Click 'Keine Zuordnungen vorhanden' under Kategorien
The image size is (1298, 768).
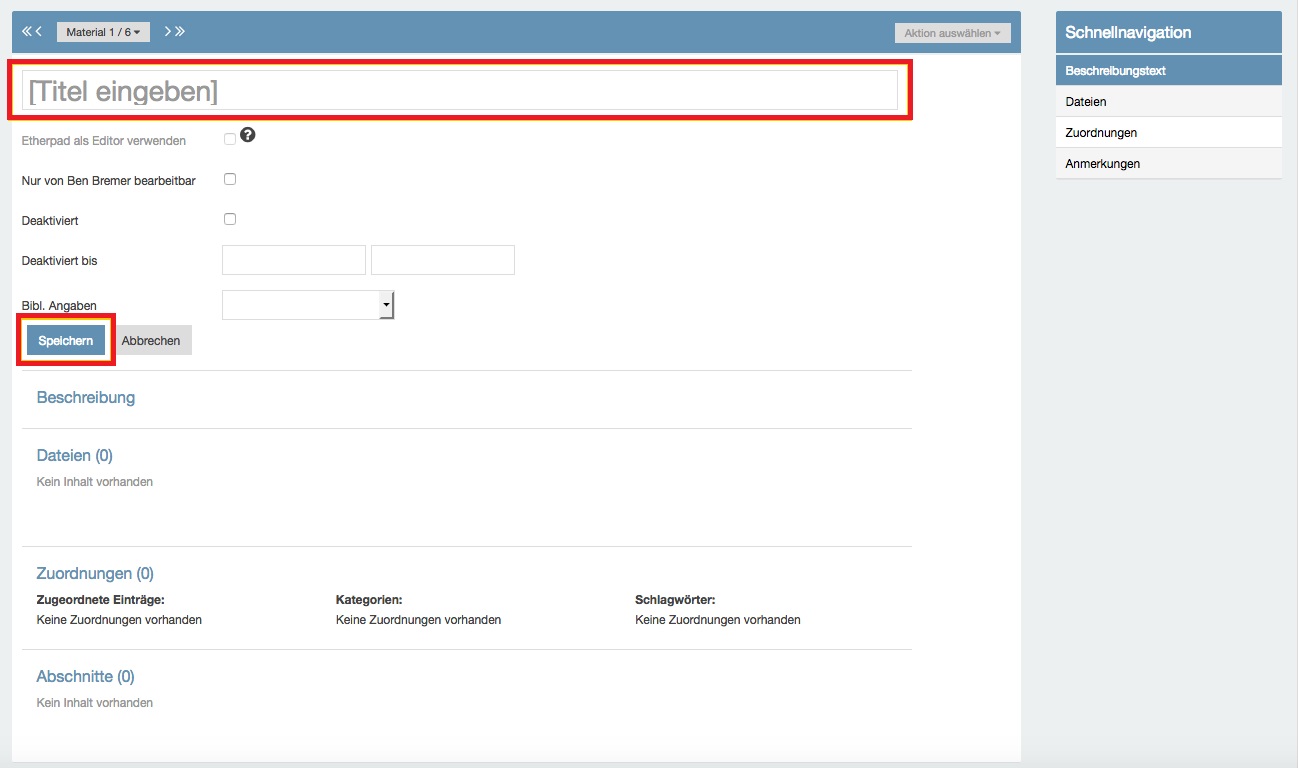(x=418, y=620)
